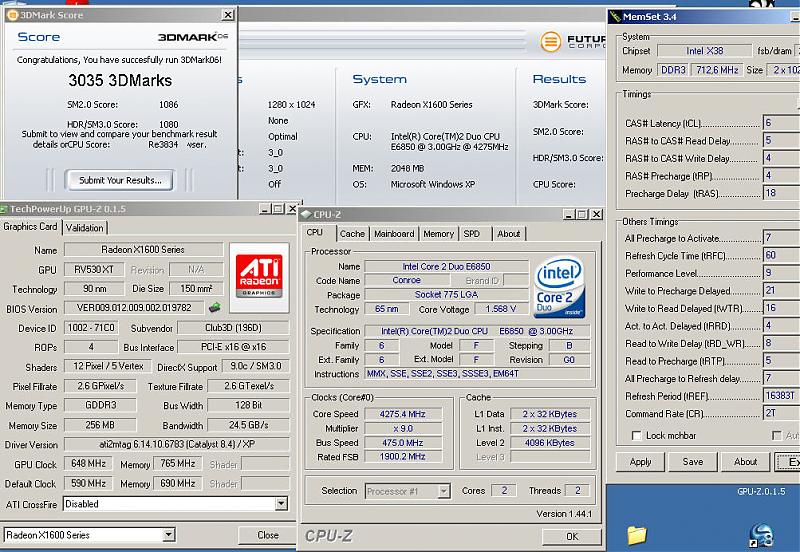Click the Bandwidth 24.5 GB/s field
Image resolution: width=800 pixels, height=552 pixels.
click(248, 425)
